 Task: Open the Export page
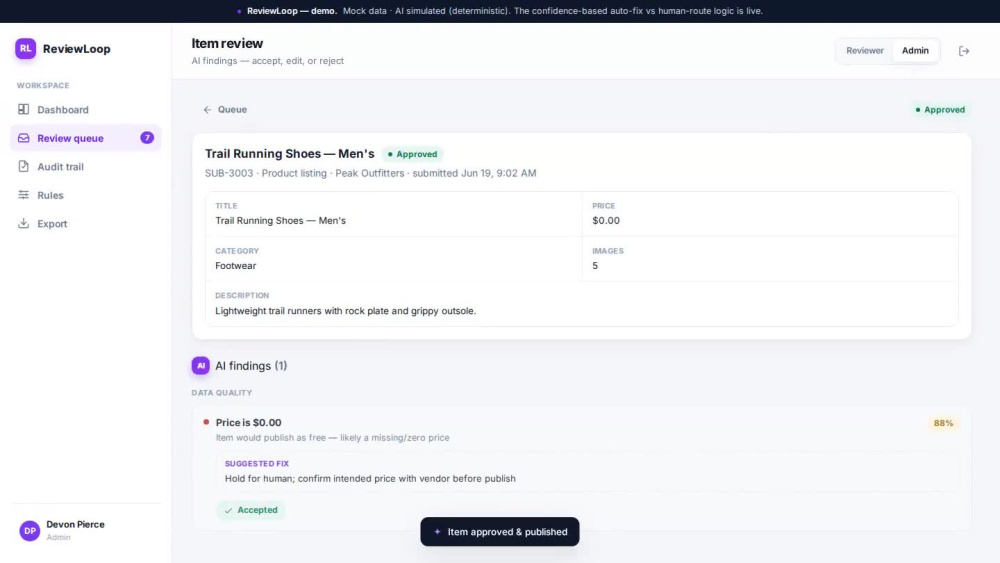[x=85, y=224]
